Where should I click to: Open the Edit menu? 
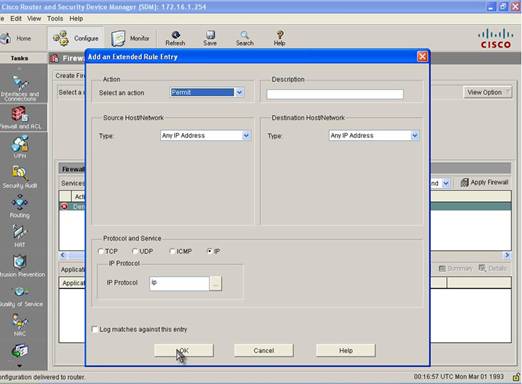tap(16, 19)
